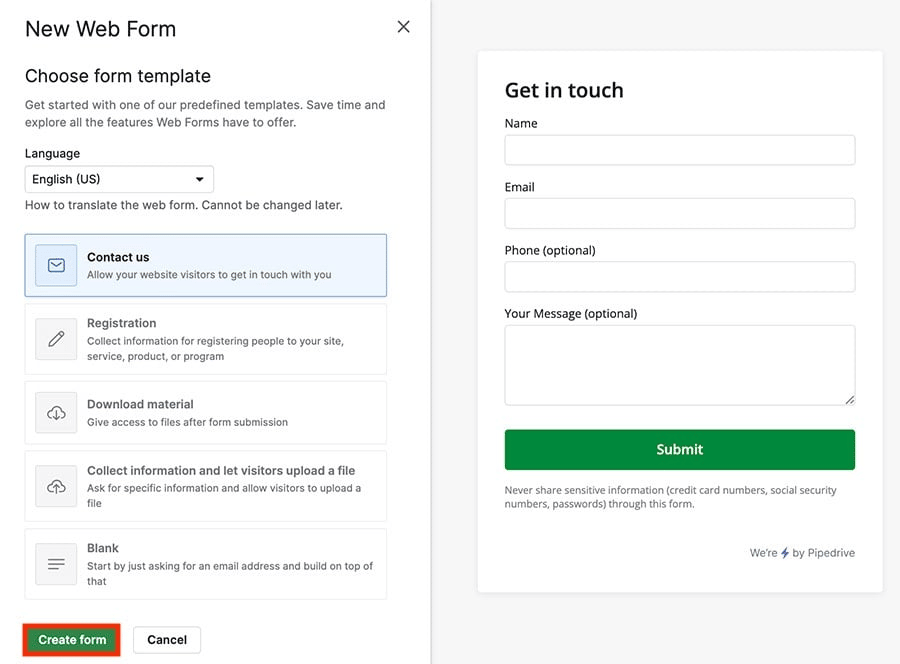
Task: Select the Contact us envelope icon
Action: tap(55, 265)
